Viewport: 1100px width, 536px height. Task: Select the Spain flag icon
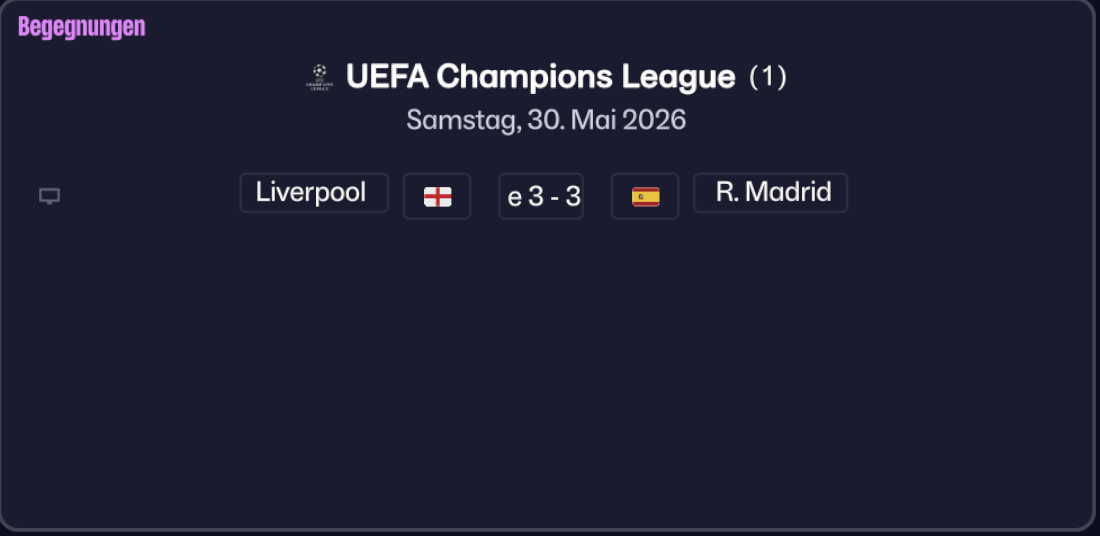[x=645, y=196]
